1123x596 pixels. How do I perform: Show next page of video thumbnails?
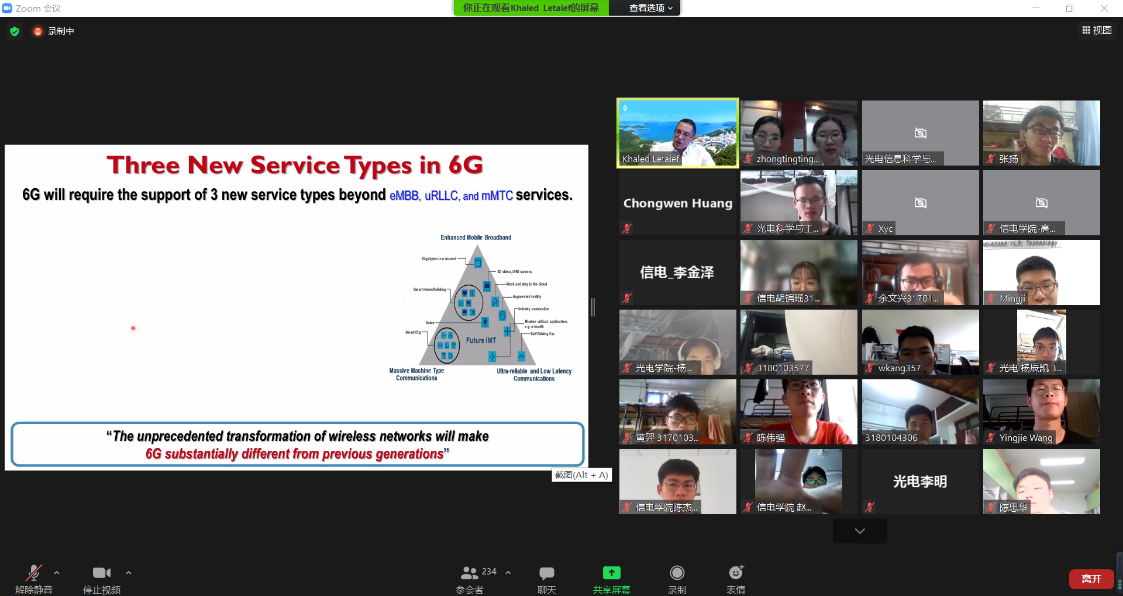click(859, 531)
